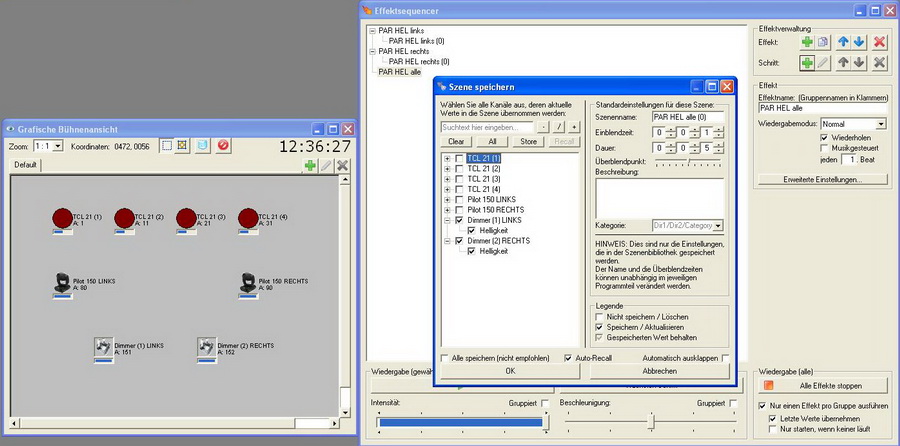Image resolution: width=900 pixels, height=446 pixels.
Task: Click the copy effect icon
Action: pos(825,42)
